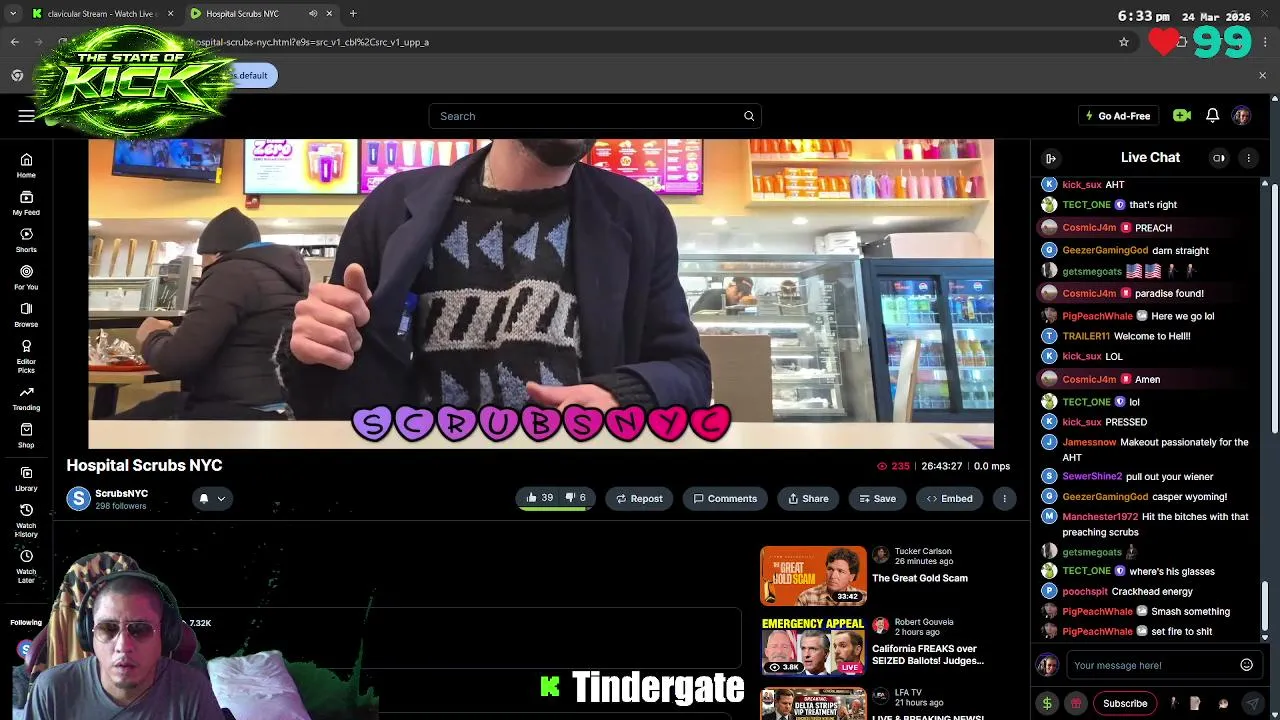Like the video with thumbs up
This screenshot has height=720, width=1280.
tap(540, 498)
